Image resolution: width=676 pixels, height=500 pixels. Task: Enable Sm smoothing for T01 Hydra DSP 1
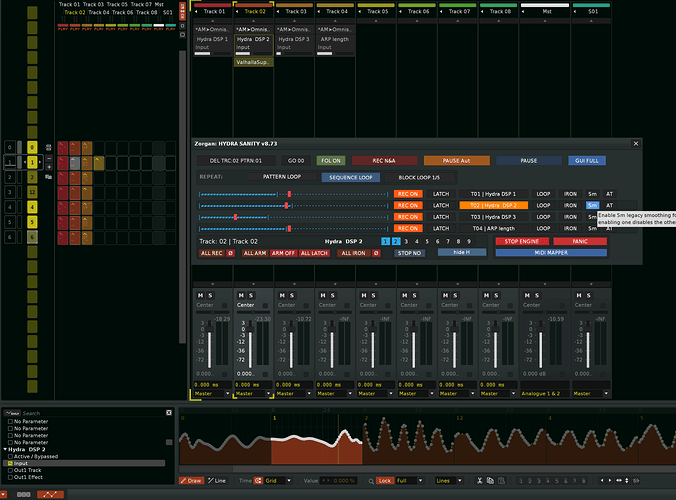tap(592, 194)
